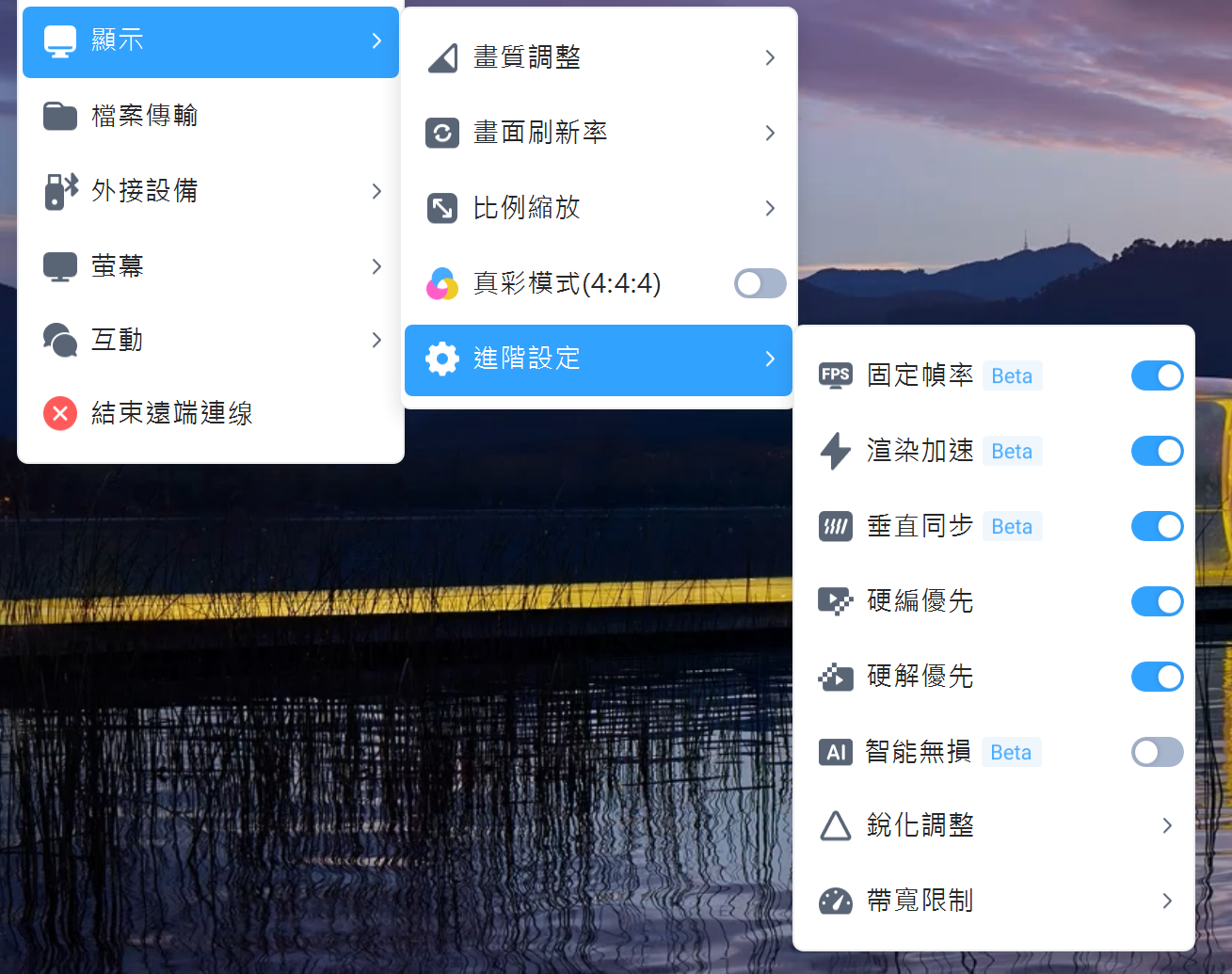Viewport: 1232px width, 974px height.
Task: Select the 互動 menu entry
Action: (x=117, y=340)
